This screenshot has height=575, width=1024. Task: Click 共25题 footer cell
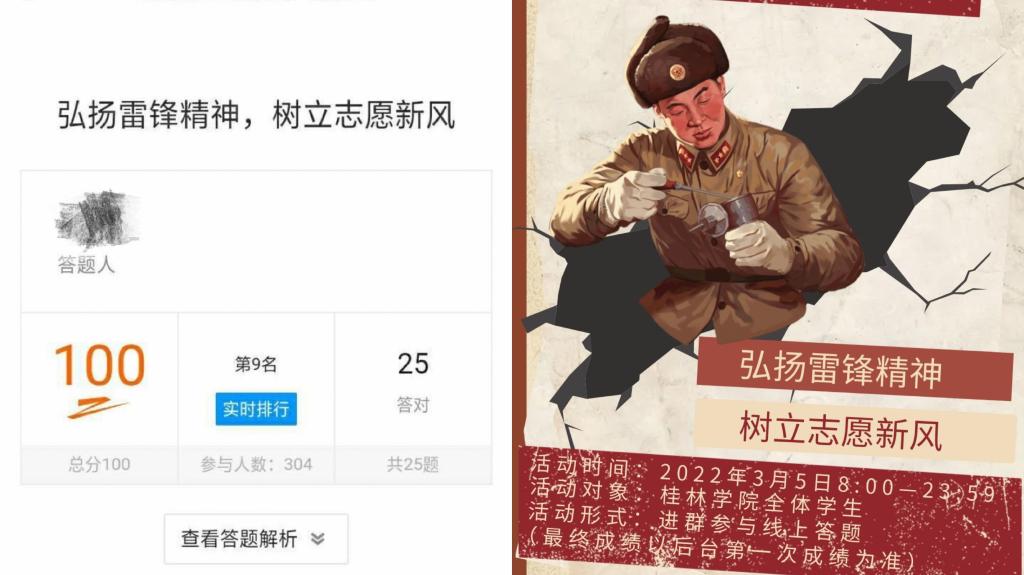click(x=413, y=465)
